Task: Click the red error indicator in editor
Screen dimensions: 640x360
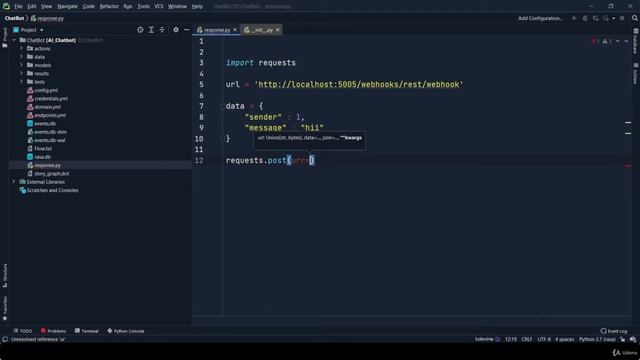Action: point(594,41)
